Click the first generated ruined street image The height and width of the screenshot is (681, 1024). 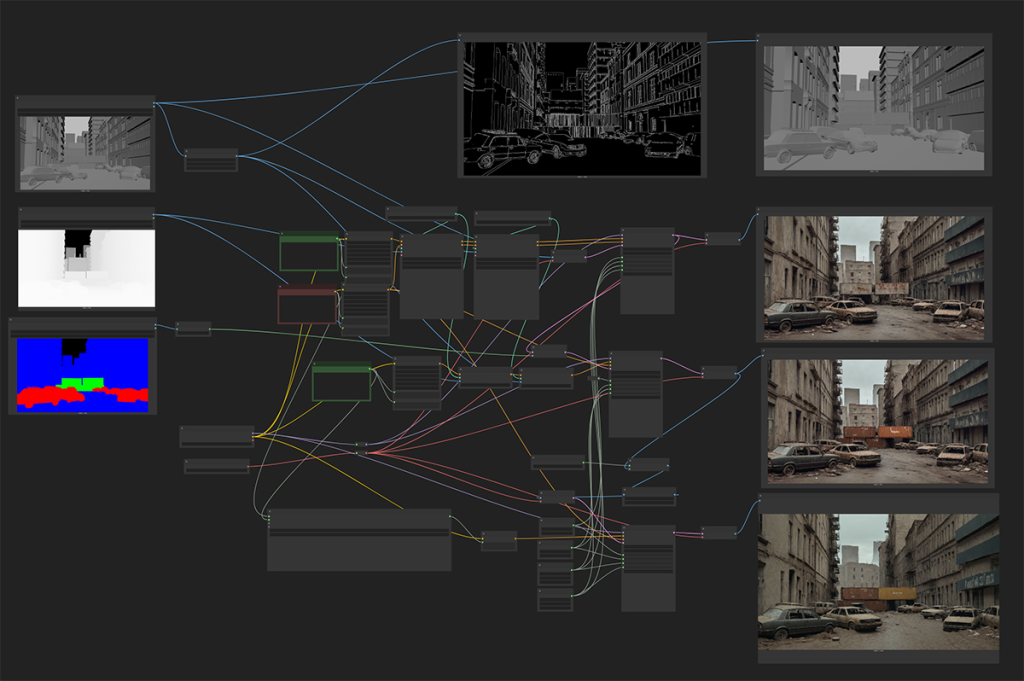(874, 277)
